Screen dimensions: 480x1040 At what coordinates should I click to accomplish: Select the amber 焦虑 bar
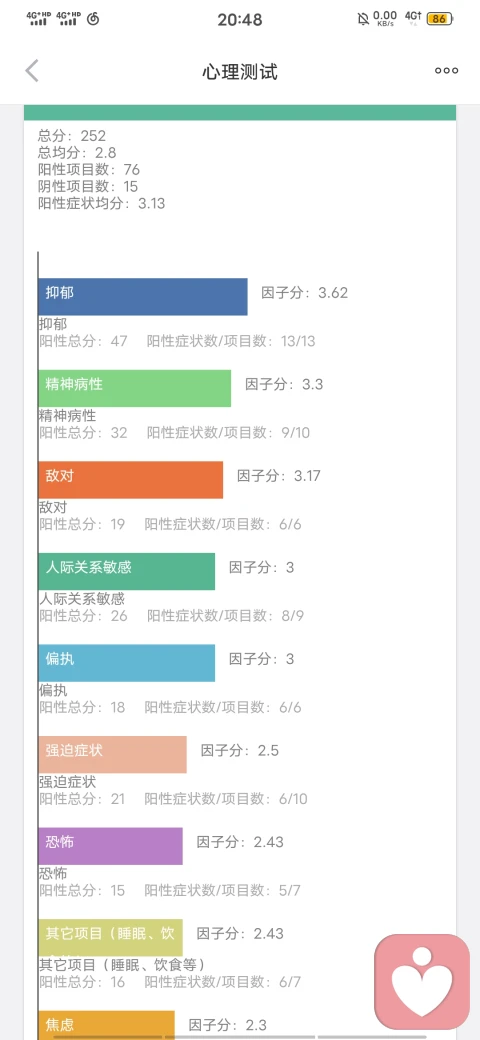[106, 1025]
